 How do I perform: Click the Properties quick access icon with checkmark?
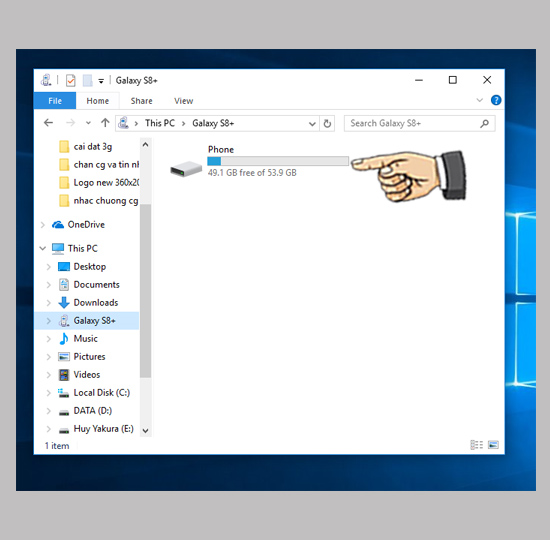(71, 80)
